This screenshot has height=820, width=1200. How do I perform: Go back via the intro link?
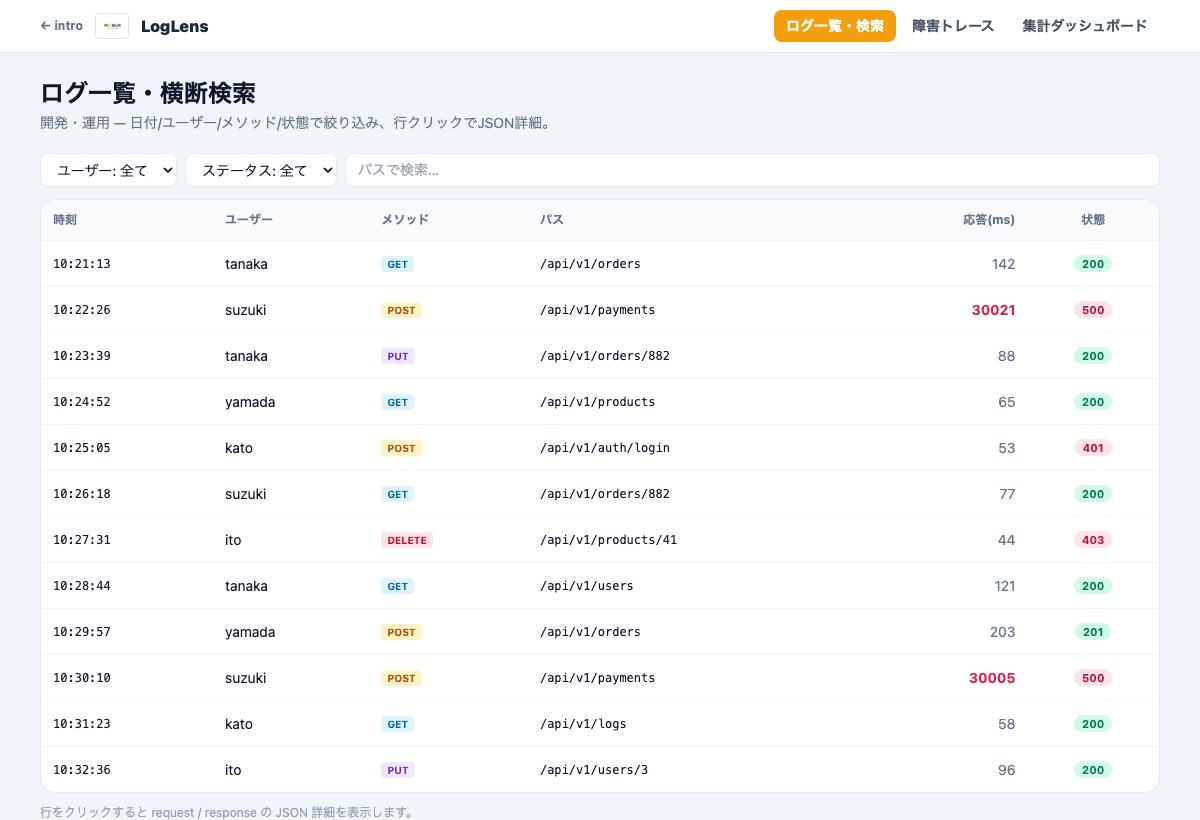61,26
